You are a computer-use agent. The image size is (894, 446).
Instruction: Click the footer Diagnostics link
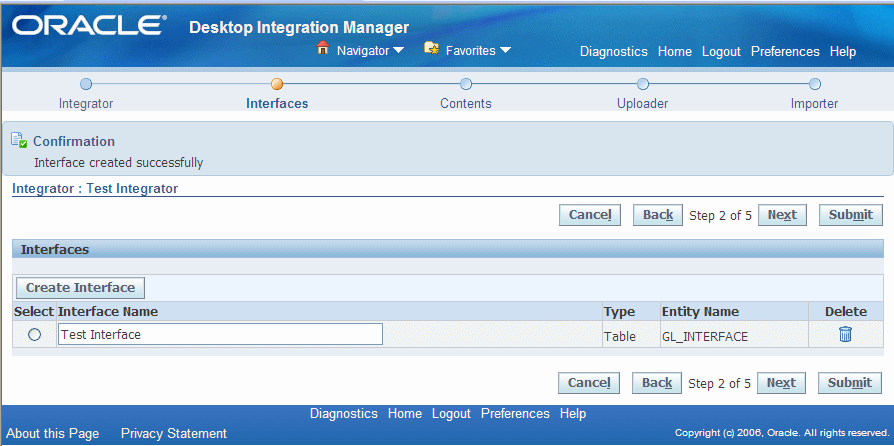tap(344, 413)
